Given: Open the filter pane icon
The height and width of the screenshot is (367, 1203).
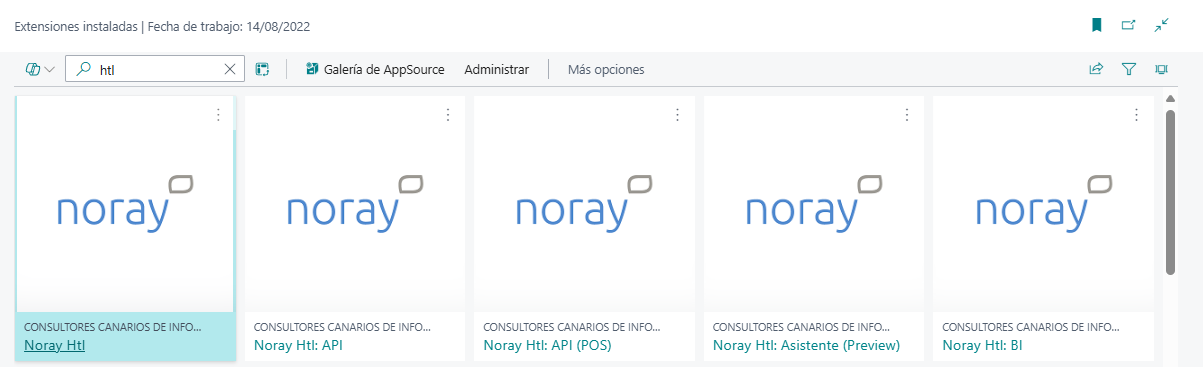Looking at the screenshot, I should (1129, 69).
